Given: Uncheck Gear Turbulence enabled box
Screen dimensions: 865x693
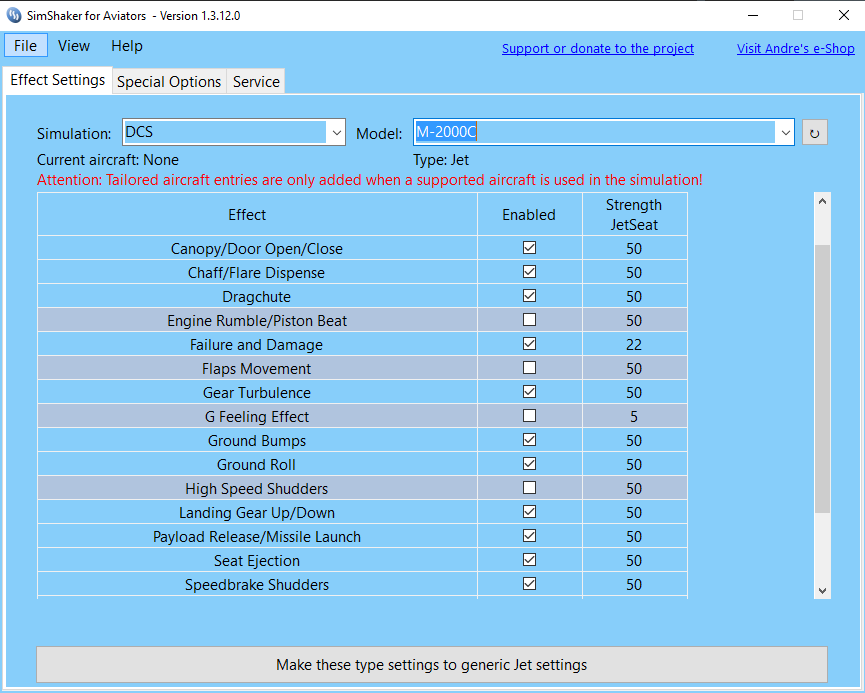Looking at the screenshot, I should [x=529, y=392].
